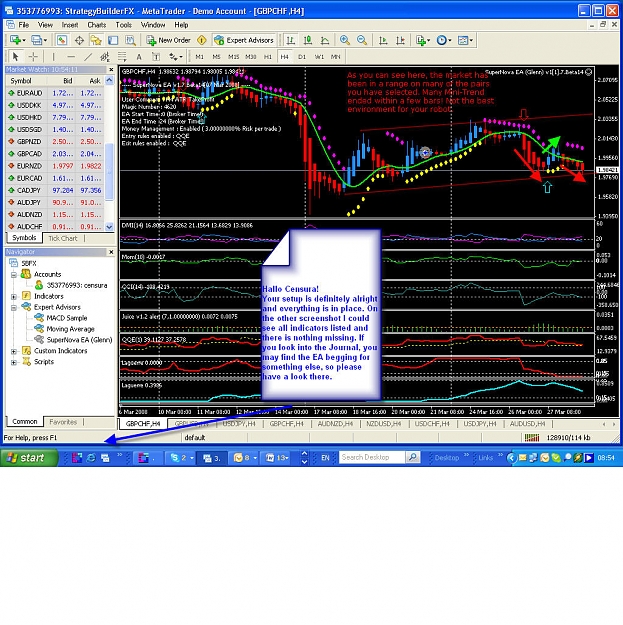Collapse the Expert Advisors tree node

tap(14, 308)
